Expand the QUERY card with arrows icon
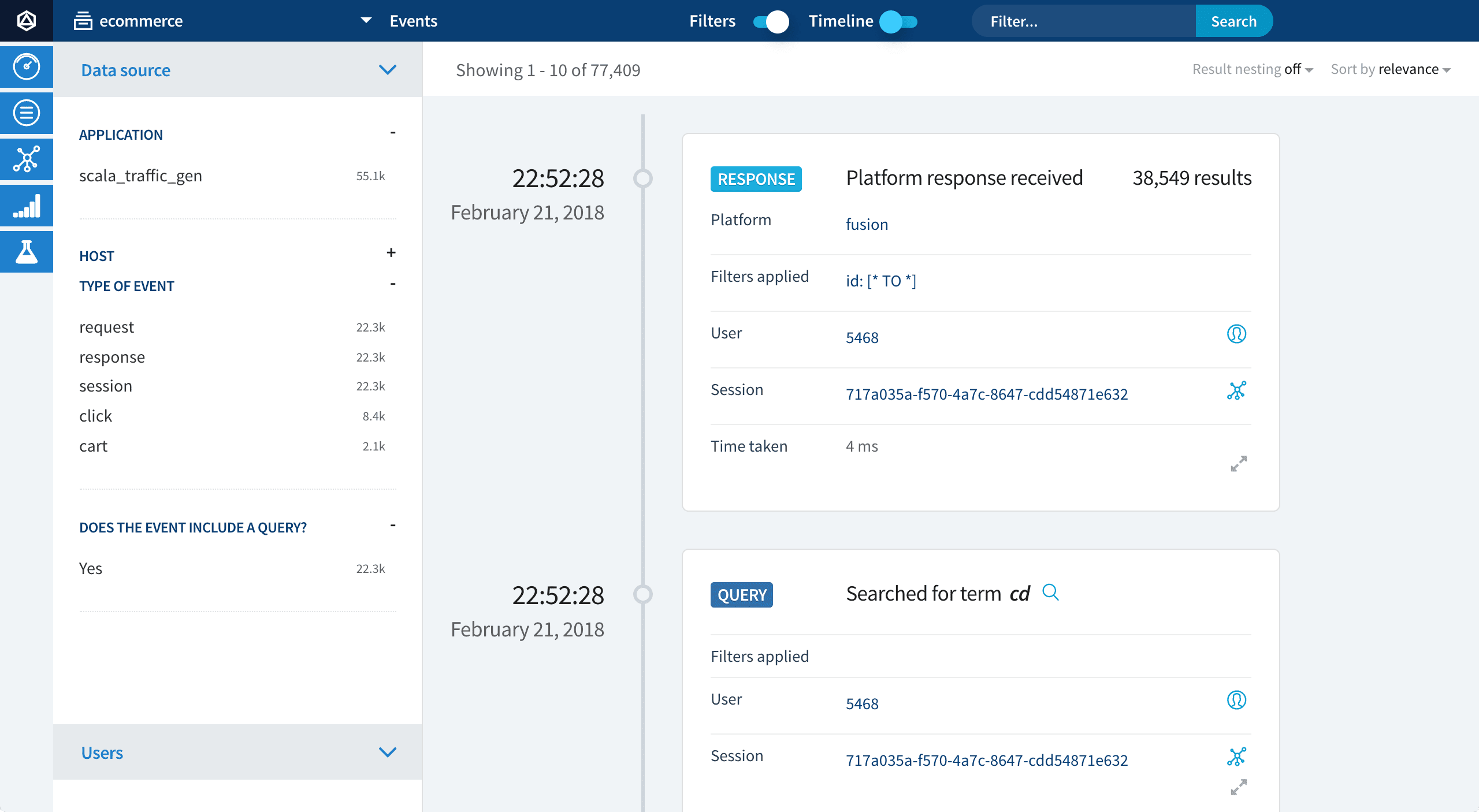 pos(1239,787)
